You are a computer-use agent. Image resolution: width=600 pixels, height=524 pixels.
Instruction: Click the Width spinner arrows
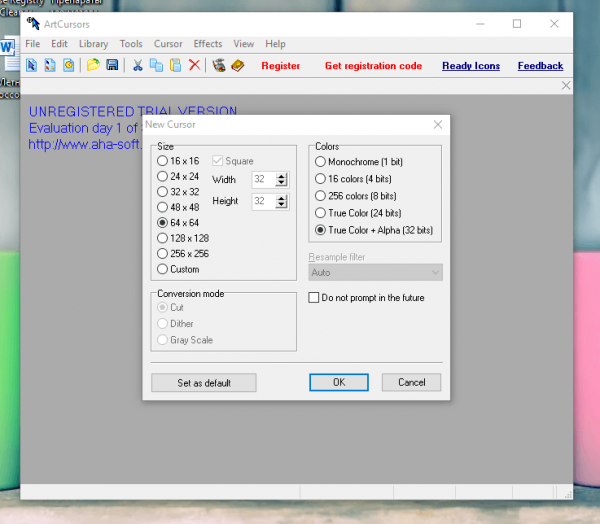[x=282, y=180]
